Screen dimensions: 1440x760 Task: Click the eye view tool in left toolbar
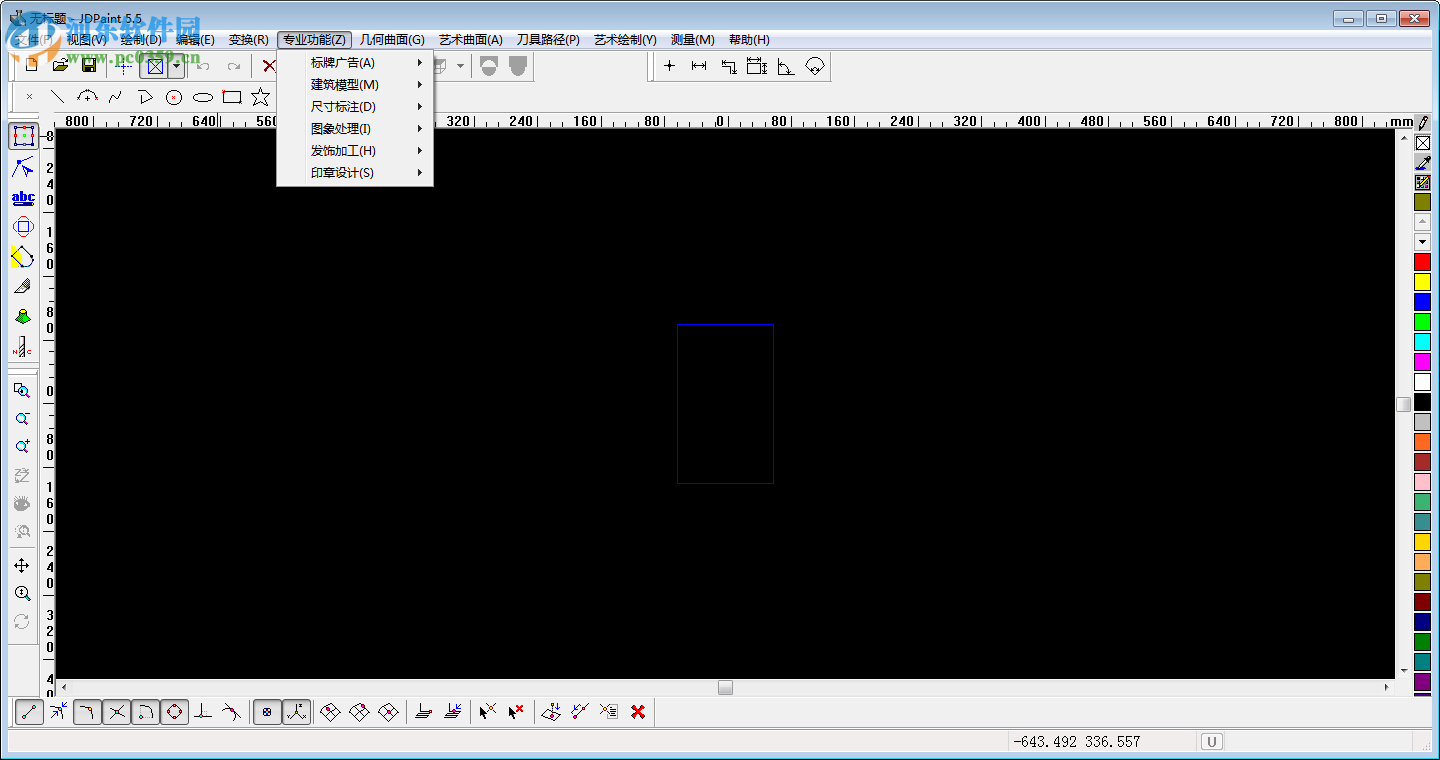tap(22, 503)
